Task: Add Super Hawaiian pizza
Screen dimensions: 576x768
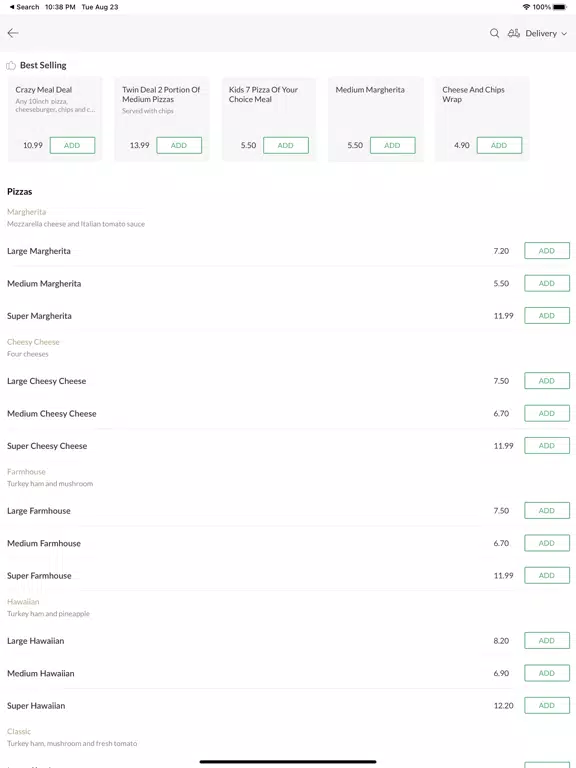Action: [x=547, y=705]
